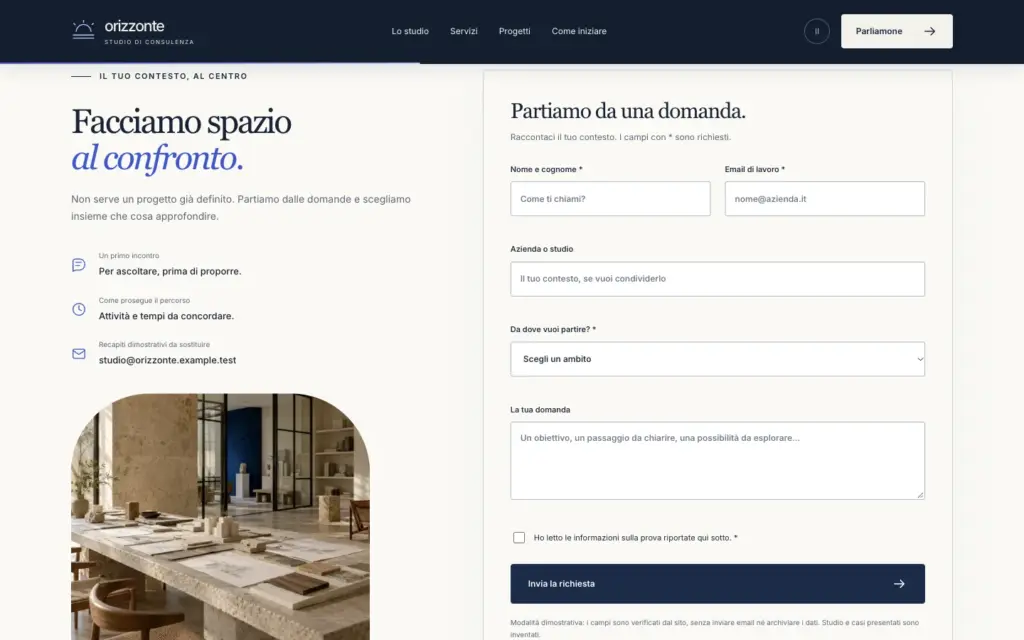Select 'Come iniziare' in the navigation
1024x640 pixels.
[x=579, y=31]
